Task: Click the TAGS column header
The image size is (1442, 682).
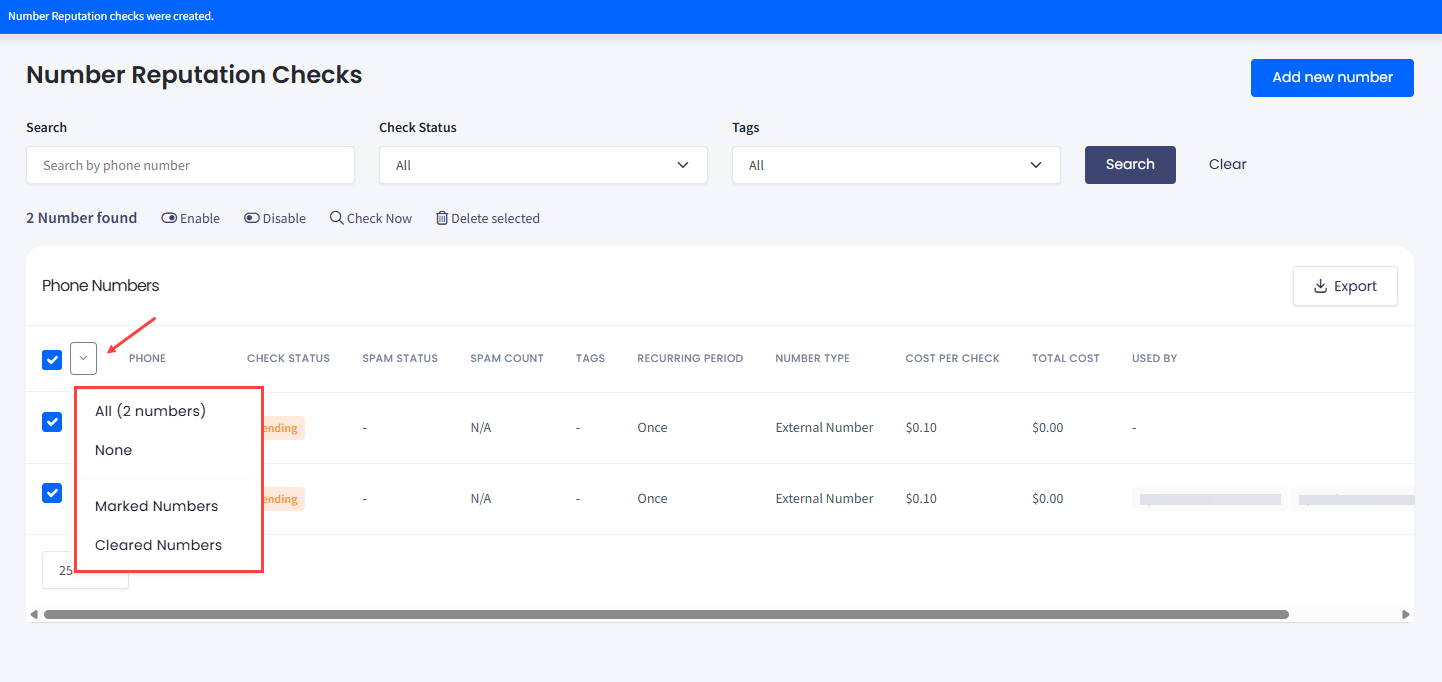Action: point(590,358)
